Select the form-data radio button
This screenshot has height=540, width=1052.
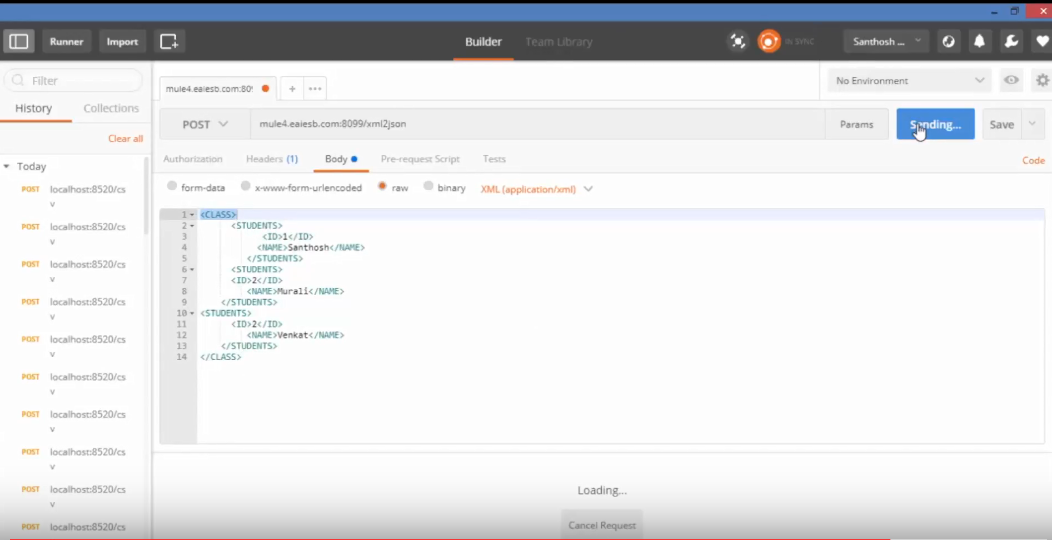pos(172,187)
